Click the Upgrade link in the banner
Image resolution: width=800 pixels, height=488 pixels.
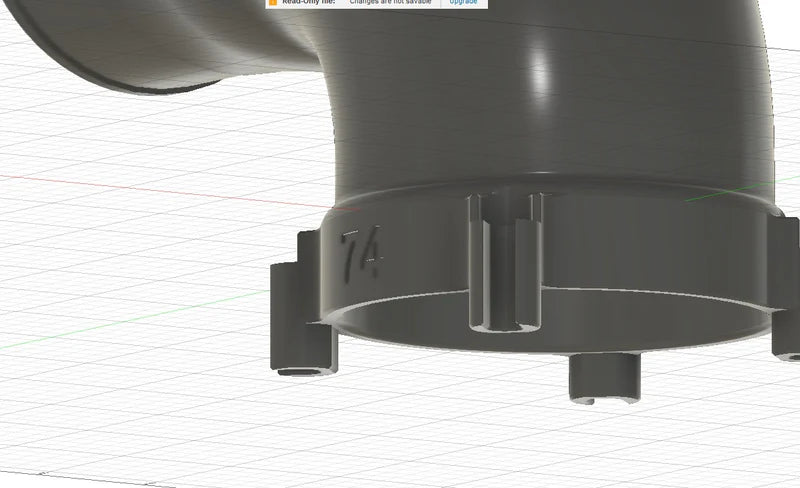tap(463, 3)
